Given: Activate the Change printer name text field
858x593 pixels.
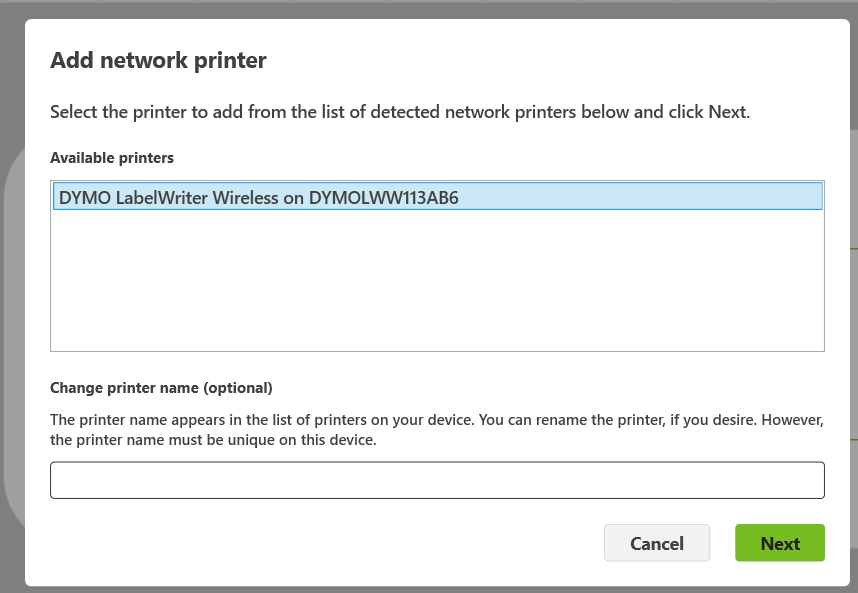Looking at the screenshot, I should coord(437,479).
